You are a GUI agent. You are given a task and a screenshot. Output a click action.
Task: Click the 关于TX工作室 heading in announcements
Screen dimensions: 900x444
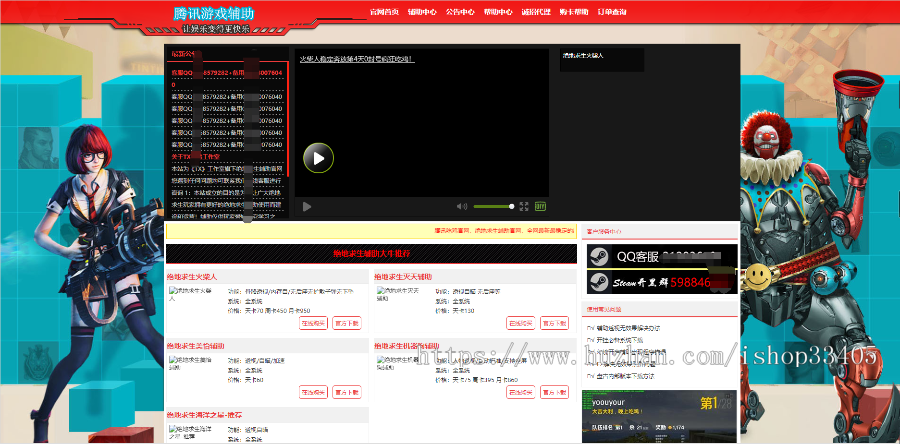point(196,157)
